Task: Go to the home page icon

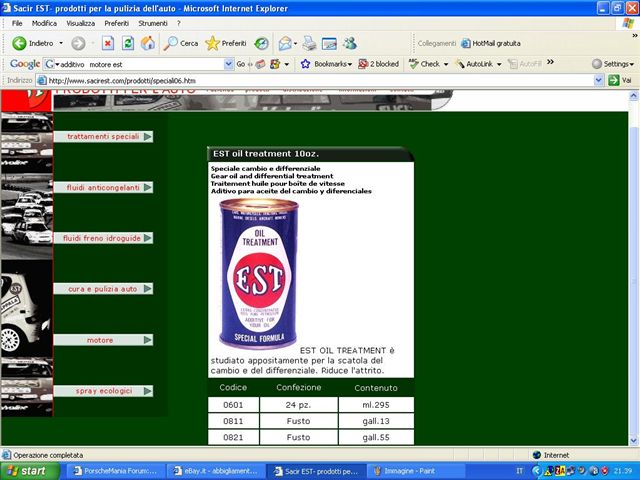Action: point(148,43)
